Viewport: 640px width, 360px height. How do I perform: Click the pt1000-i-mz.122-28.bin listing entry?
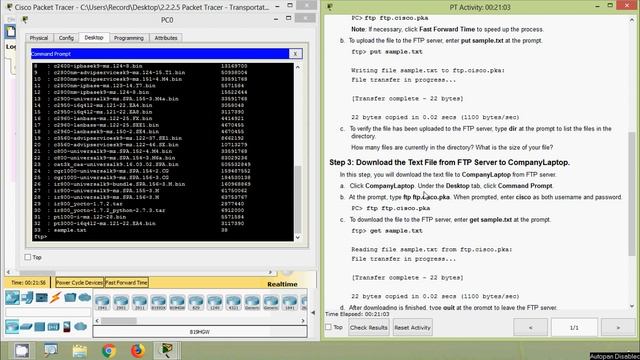coord(89,217)
